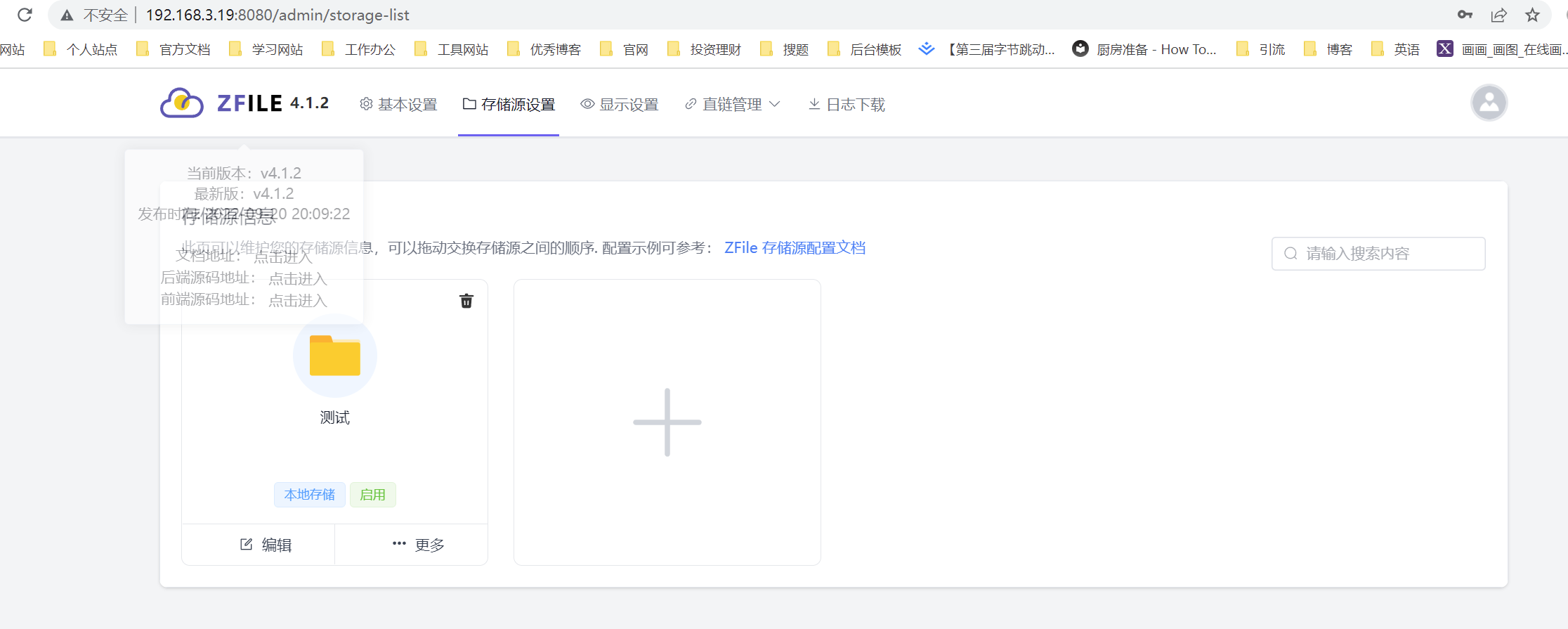Click the 编辑 button on the 测试 card
The width and height of the screenshot is (1568, 629).
266,545
